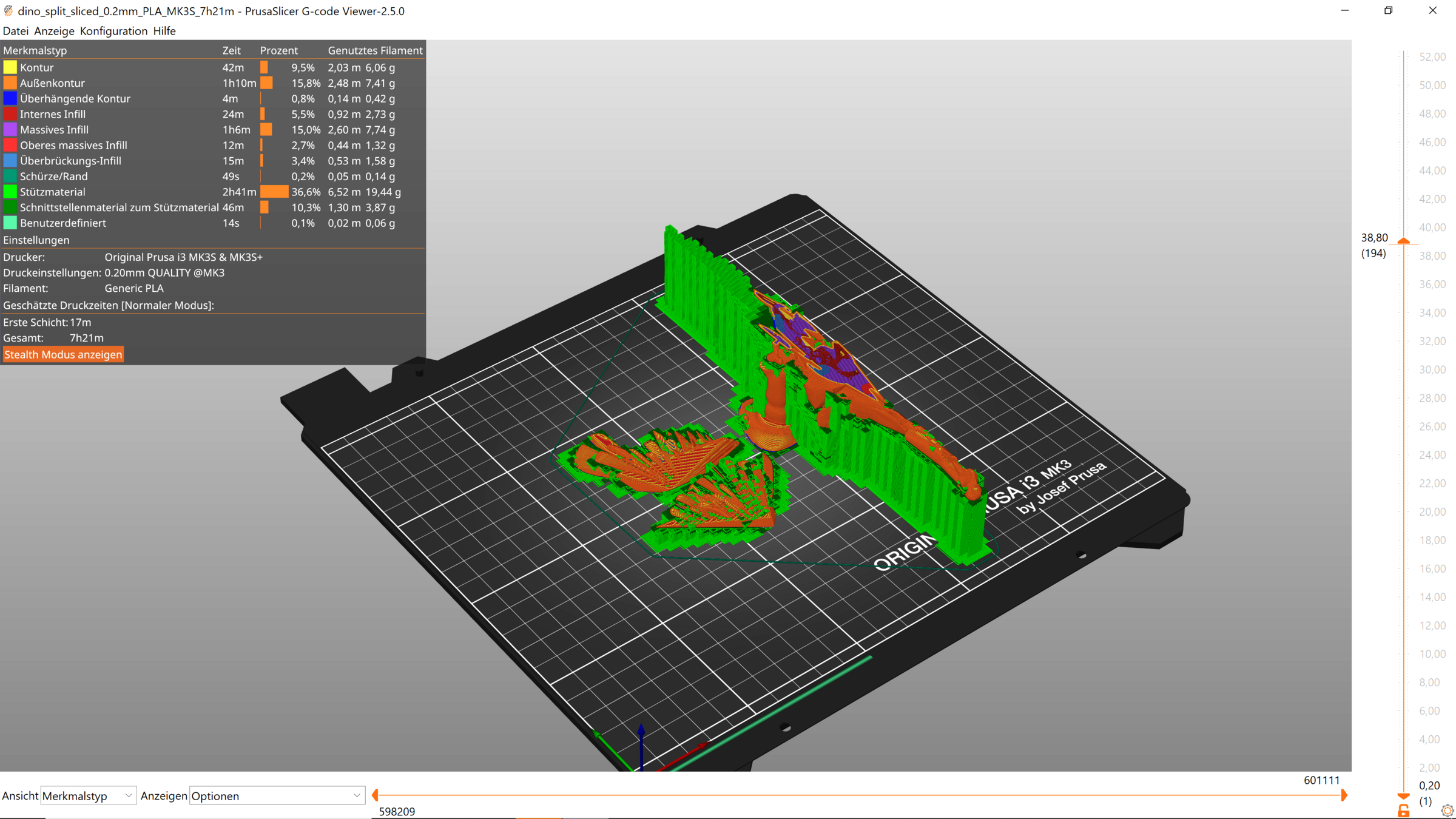This screenshot has width=1456, height=819.
Task: Open the Anzeige menu
Action: click(x=54, y=31)
